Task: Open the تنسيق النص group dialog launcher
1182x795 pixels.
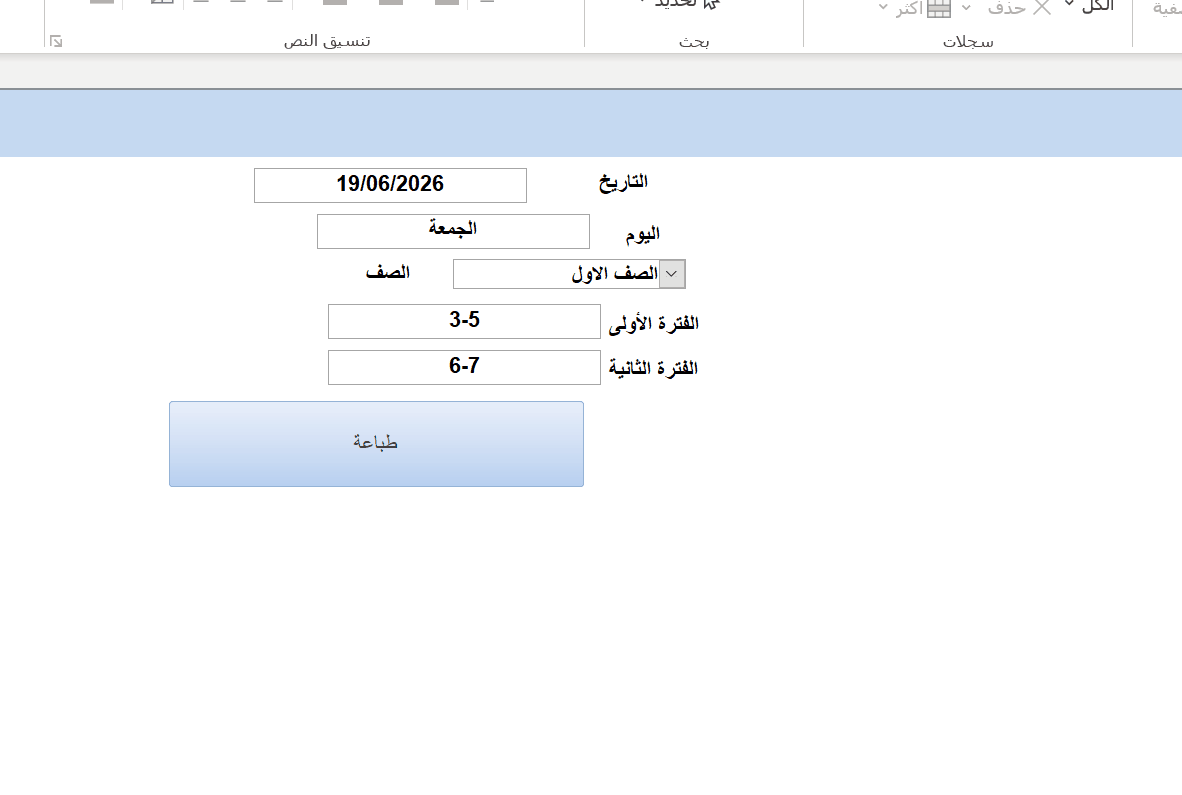Action: point(56,41)
